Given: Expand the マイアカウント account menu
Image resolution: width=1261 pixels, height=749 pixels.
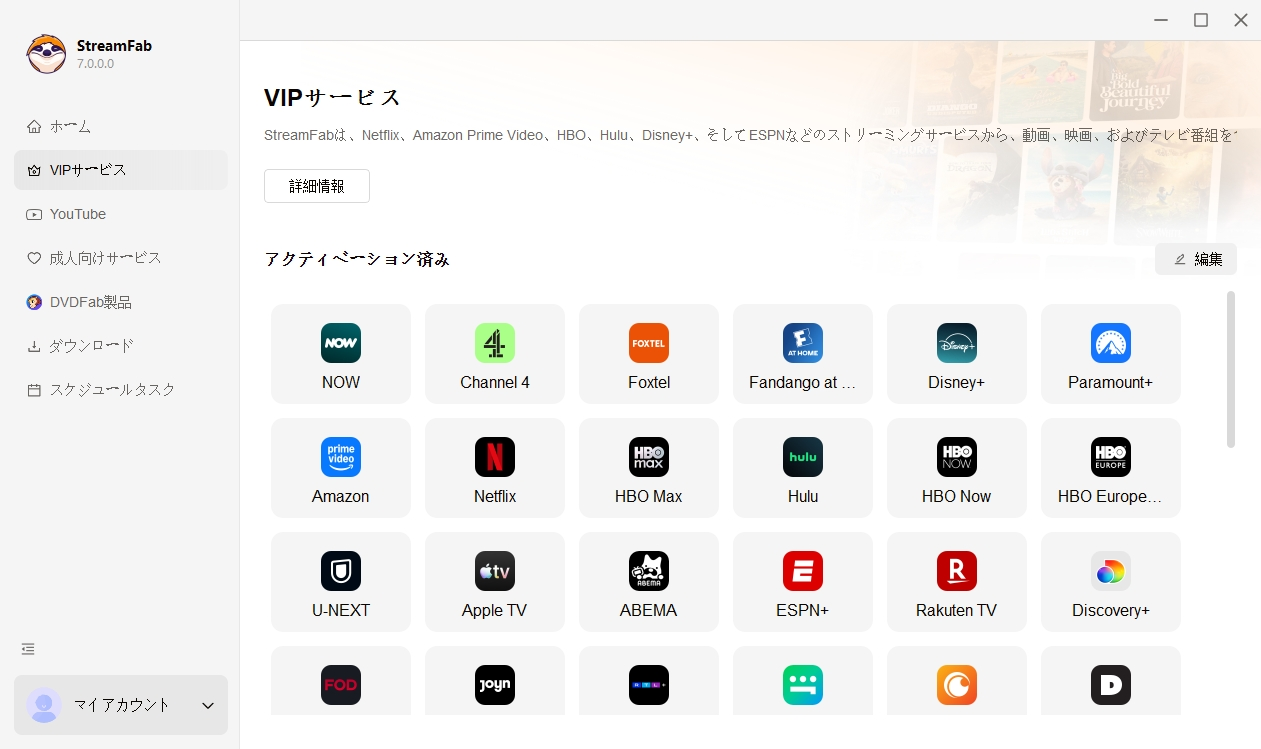Looking at the screenshot, I should click(120, 705).
